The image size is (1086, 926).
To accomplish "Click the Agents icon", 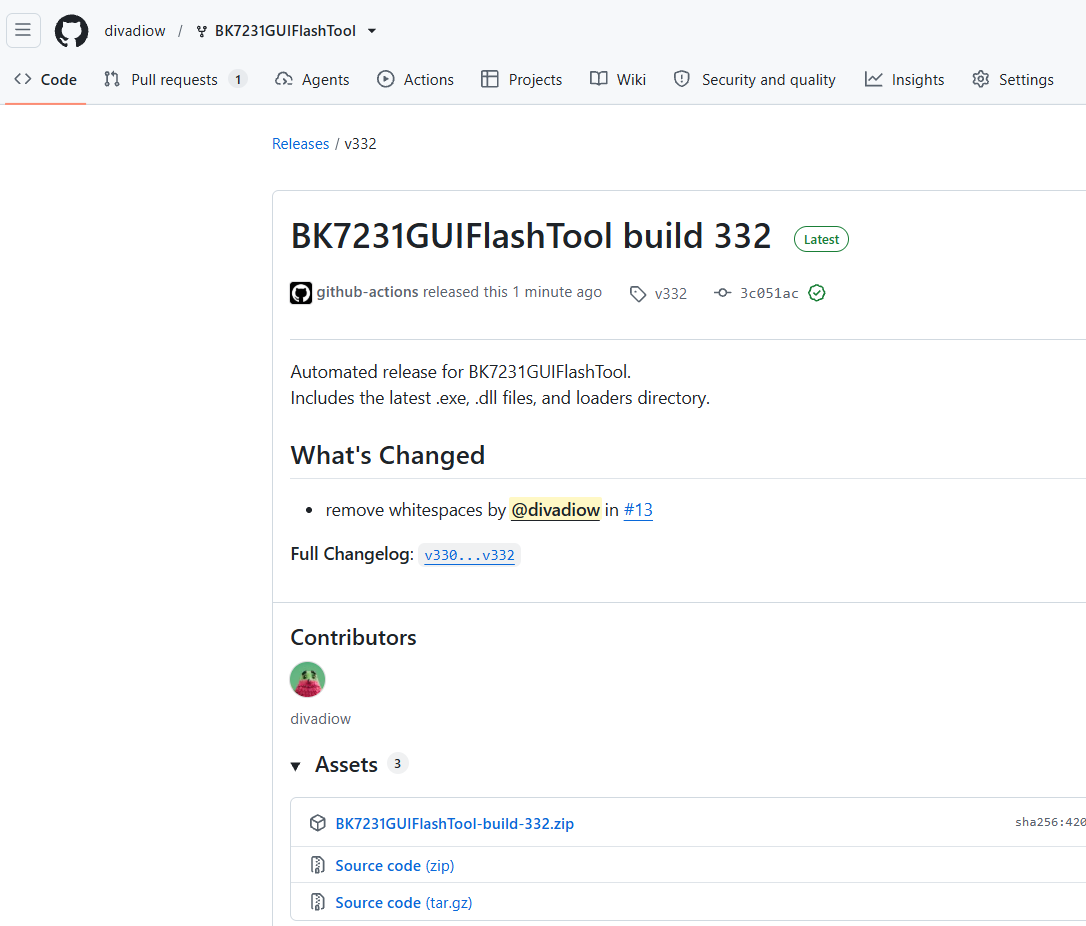I will tap(284, 79).
